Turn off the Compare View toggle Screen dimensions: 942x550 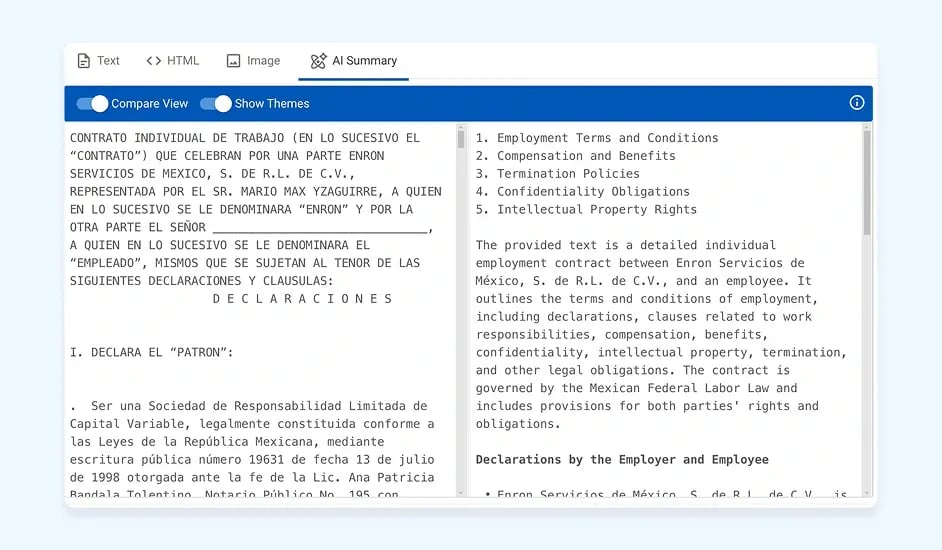[x=92, y=104]
